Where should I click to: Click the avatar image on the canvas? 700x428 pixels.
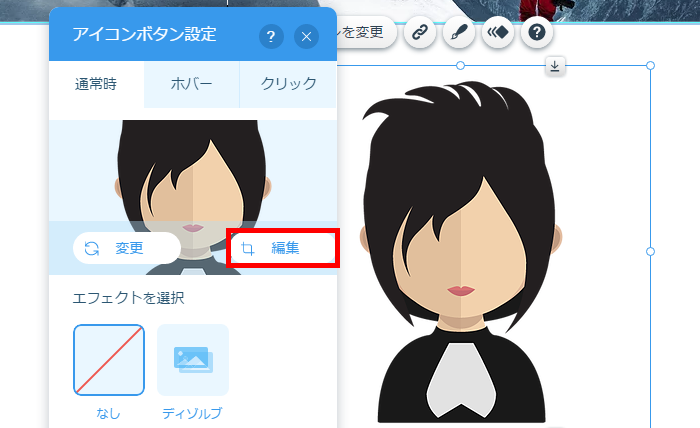tap(461, 252)
